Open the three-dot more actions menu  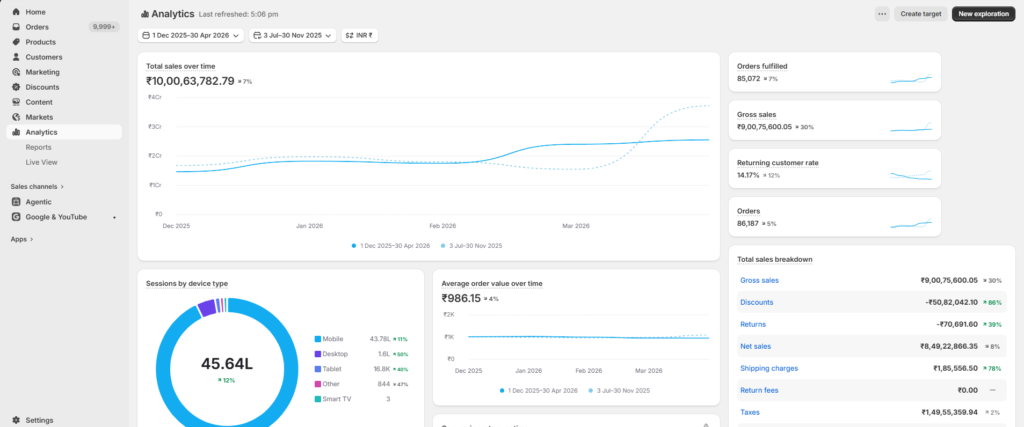tap(882, 14)
